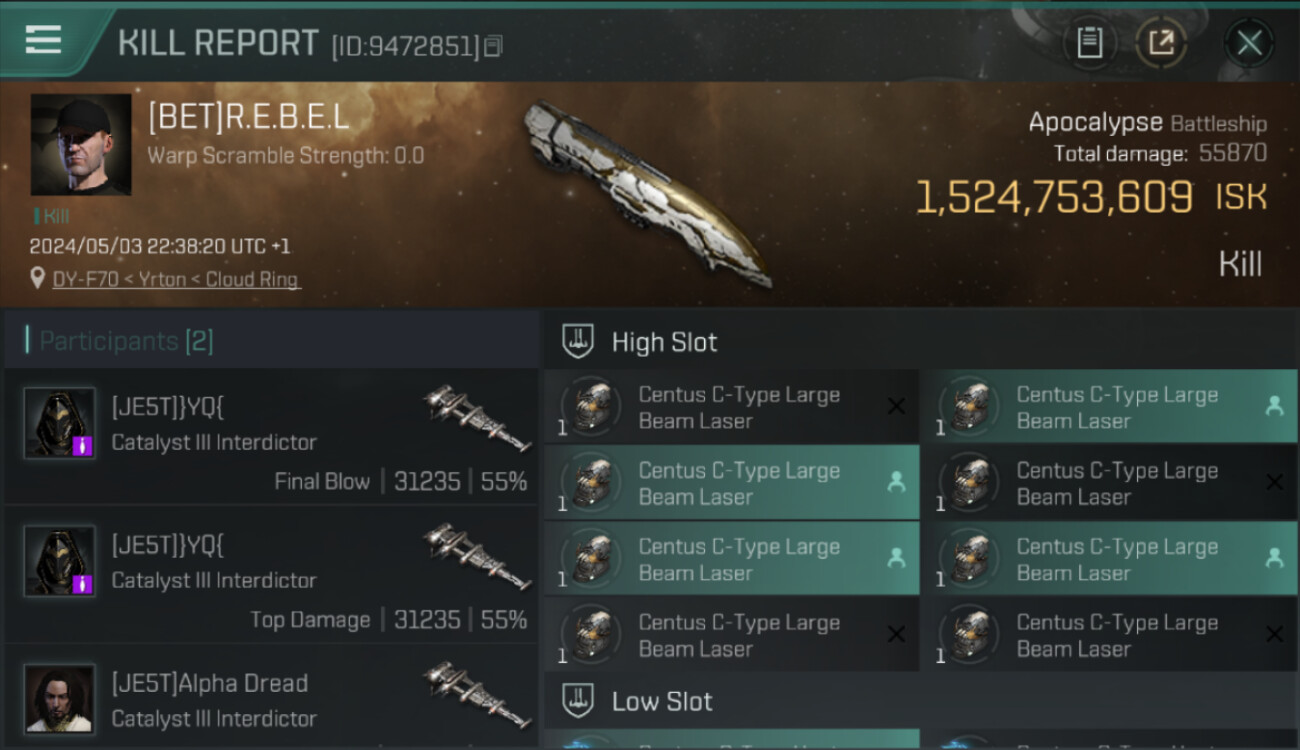This screenshot has width=1300, height=750.
Task: Click Final Blow Catalyst III ship icon
Action: coord(477,417)
